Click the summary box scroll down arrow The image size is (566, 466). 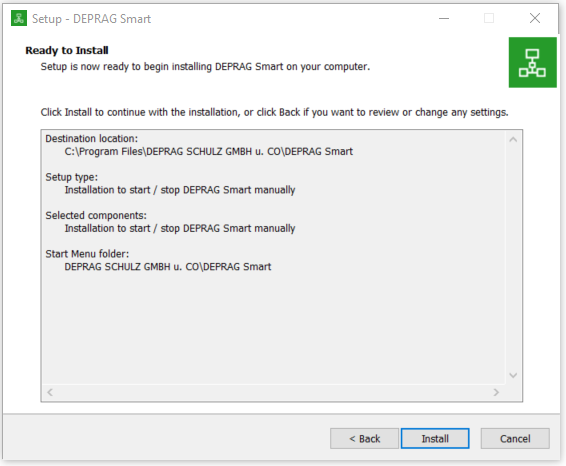click(513, 376)
